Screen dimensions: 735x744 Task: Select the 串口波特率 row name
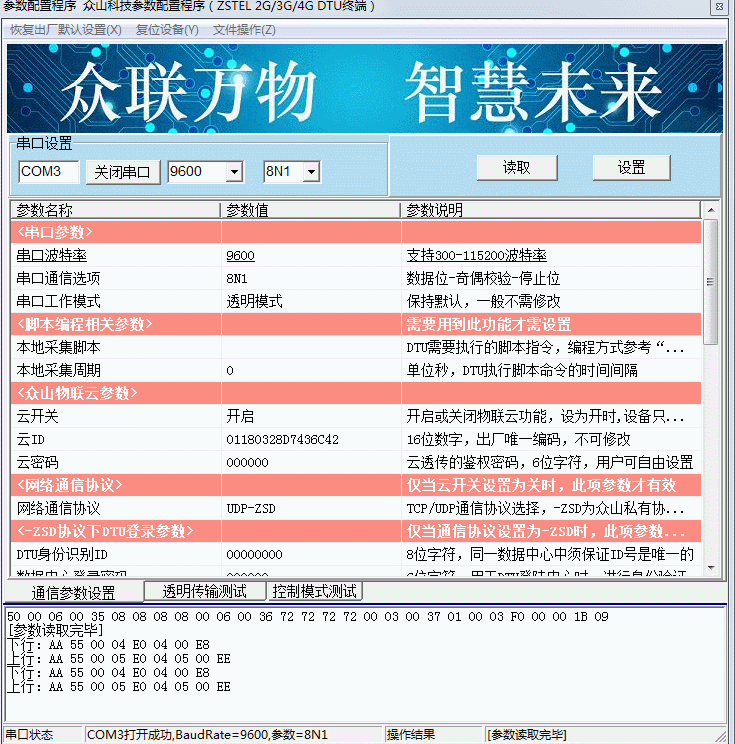click(52, 255)
